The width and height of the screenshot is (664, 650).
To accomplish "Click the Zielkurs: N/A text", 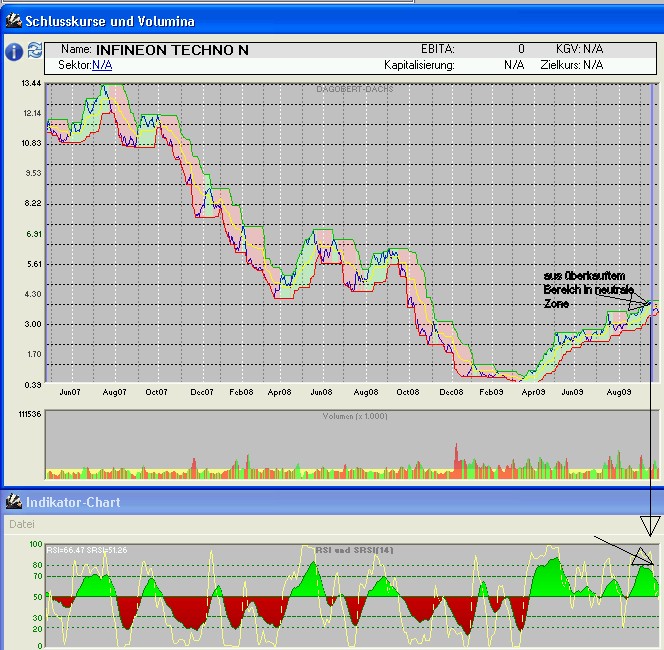I will point(572,65).
